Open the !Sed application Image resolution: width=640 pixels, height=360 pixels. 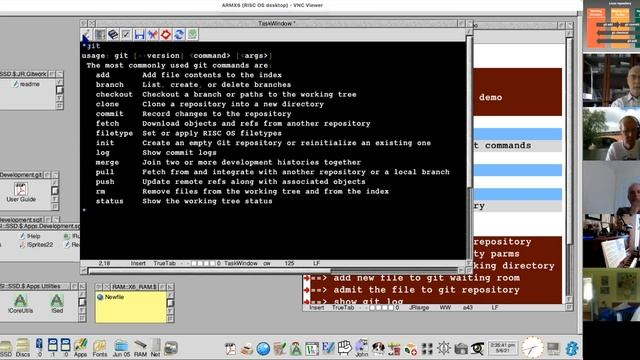point(57,304)
